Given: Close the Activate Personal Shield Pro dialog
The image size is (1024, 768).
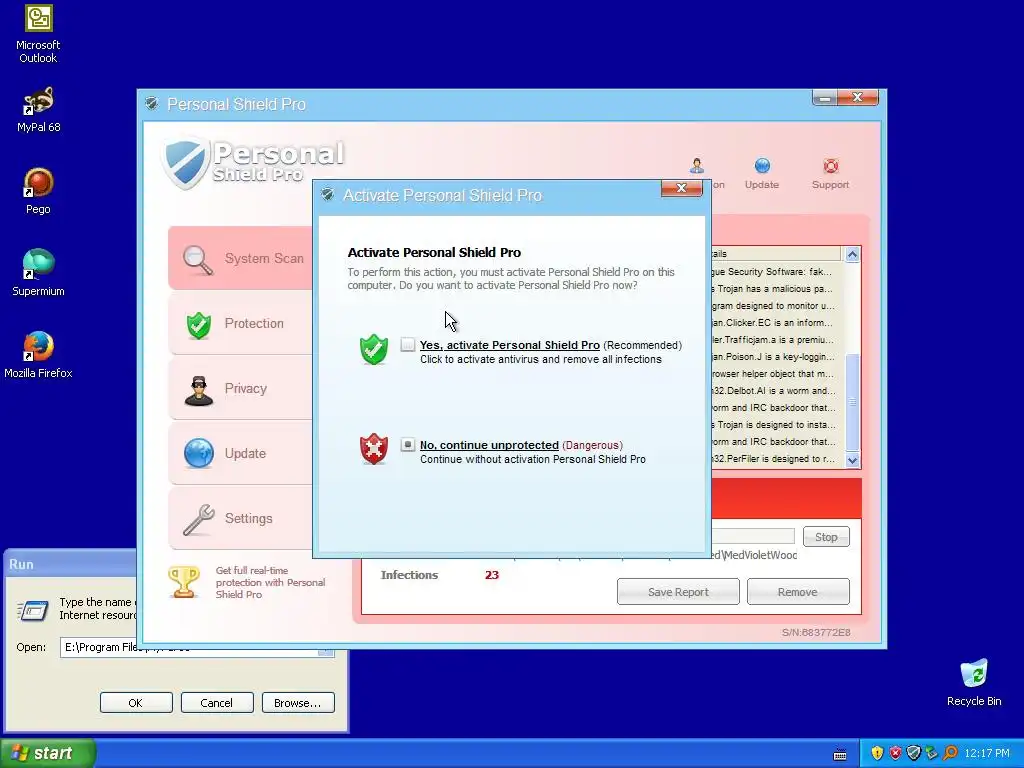Looking at the screenshot, I should [x=681, y=188].
